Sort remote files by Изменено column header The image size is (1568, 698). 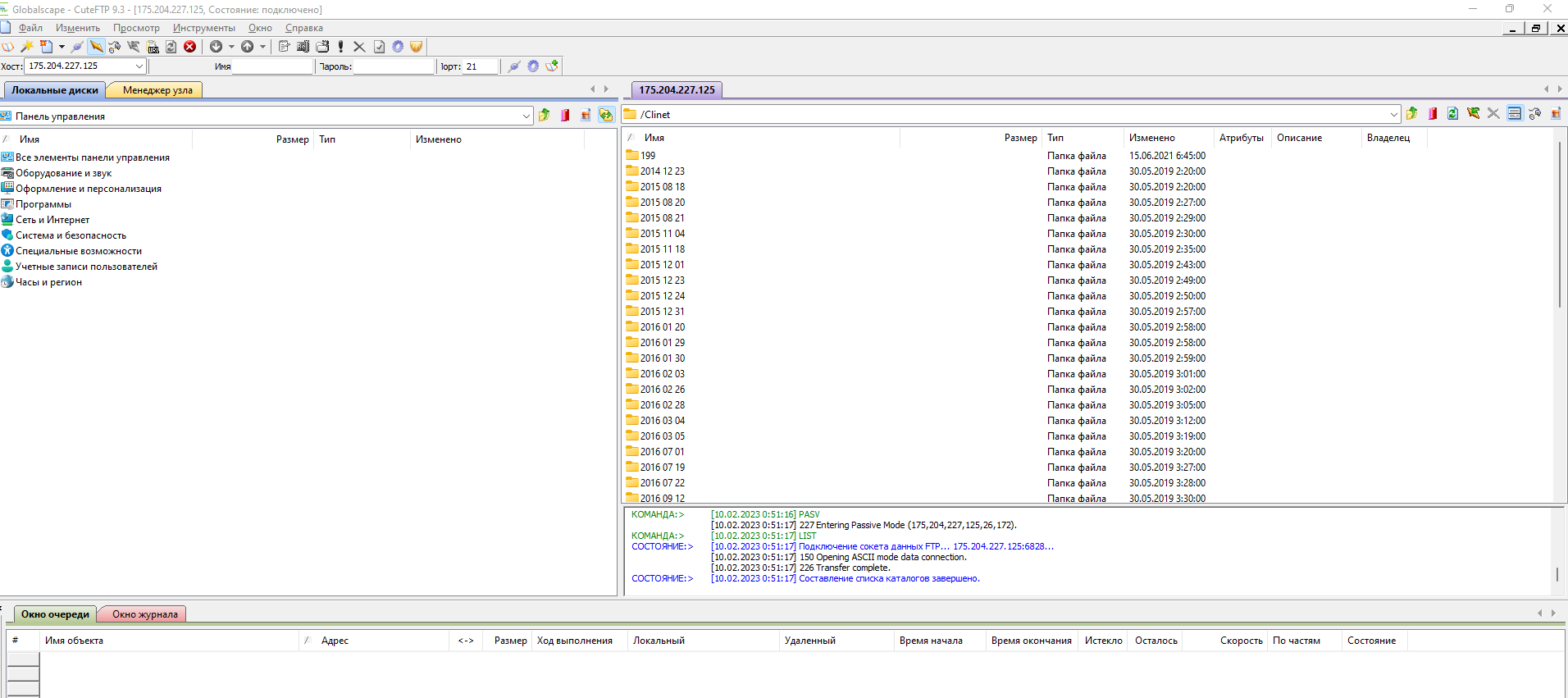(x=1151, y=138)
